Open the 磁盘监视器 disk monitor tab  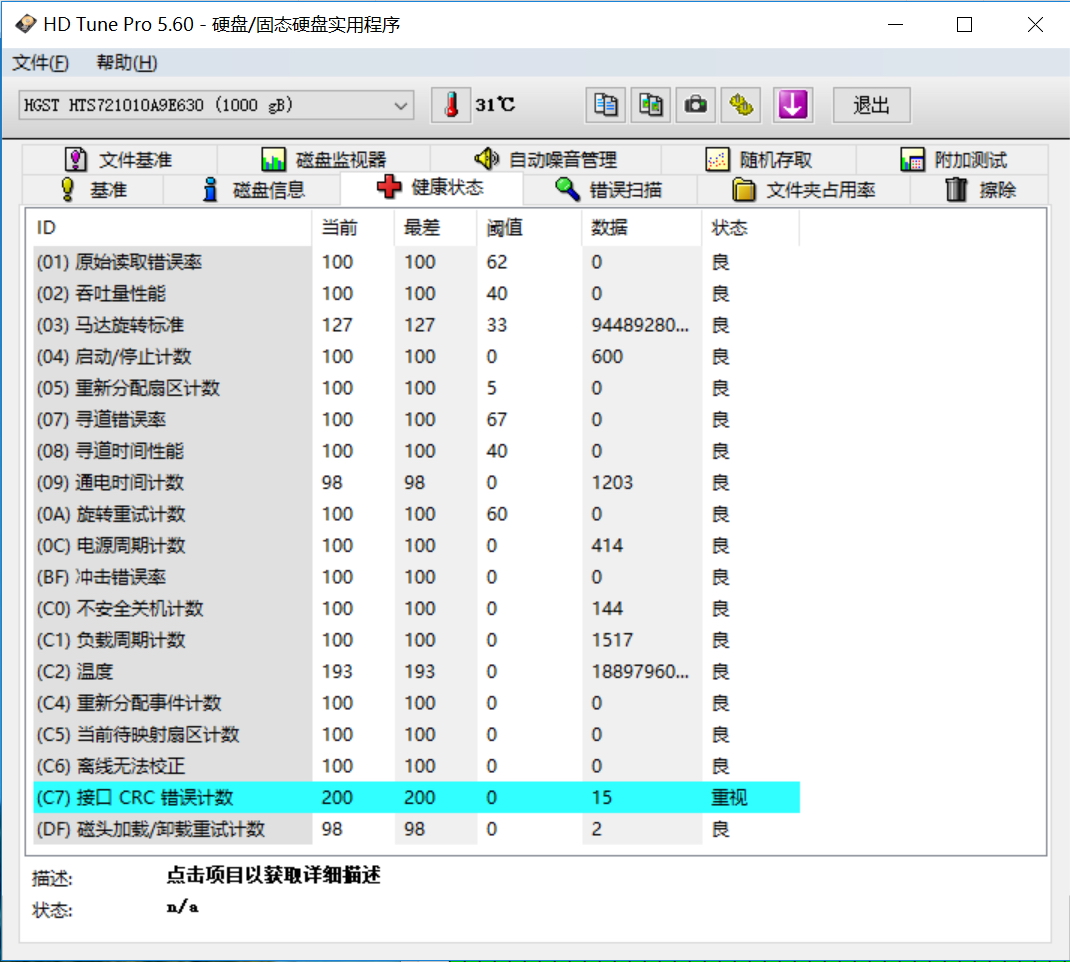pyautogui.click(x=324, y=160)
